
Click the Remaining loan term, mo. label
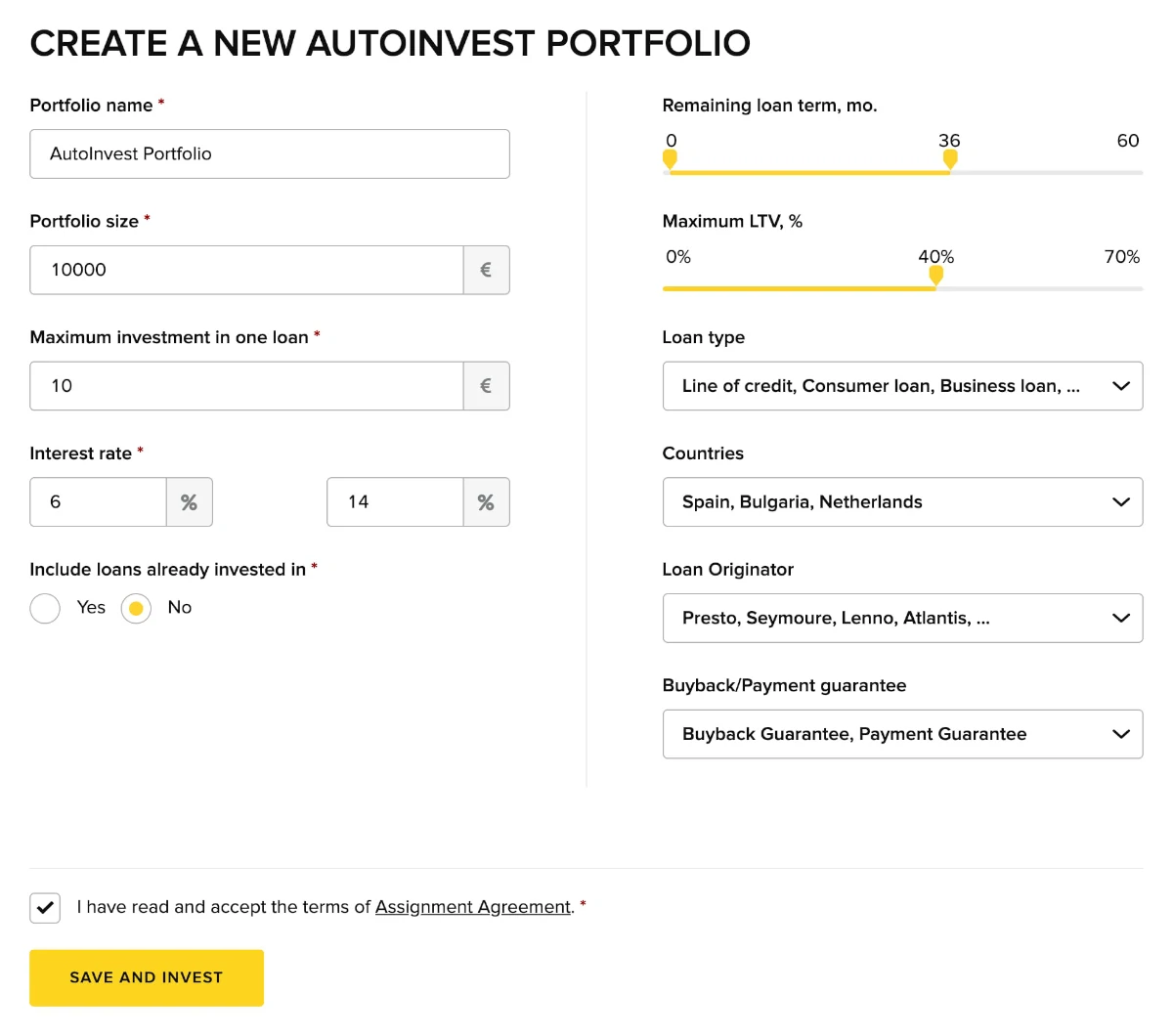[769, 106]
